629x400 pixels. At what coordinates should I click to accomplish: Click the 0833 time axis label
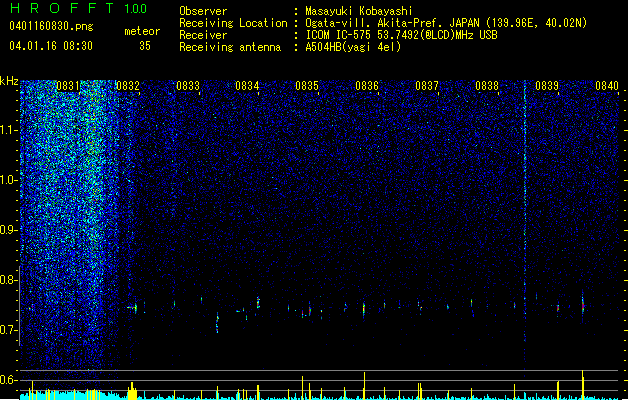click(x=188, y=86)
